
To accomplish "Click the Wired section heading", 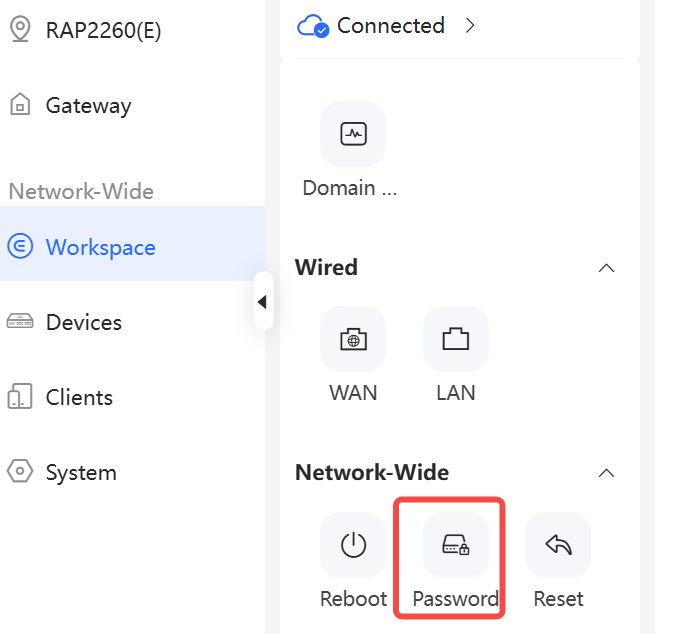I will (x=326, y=267).
